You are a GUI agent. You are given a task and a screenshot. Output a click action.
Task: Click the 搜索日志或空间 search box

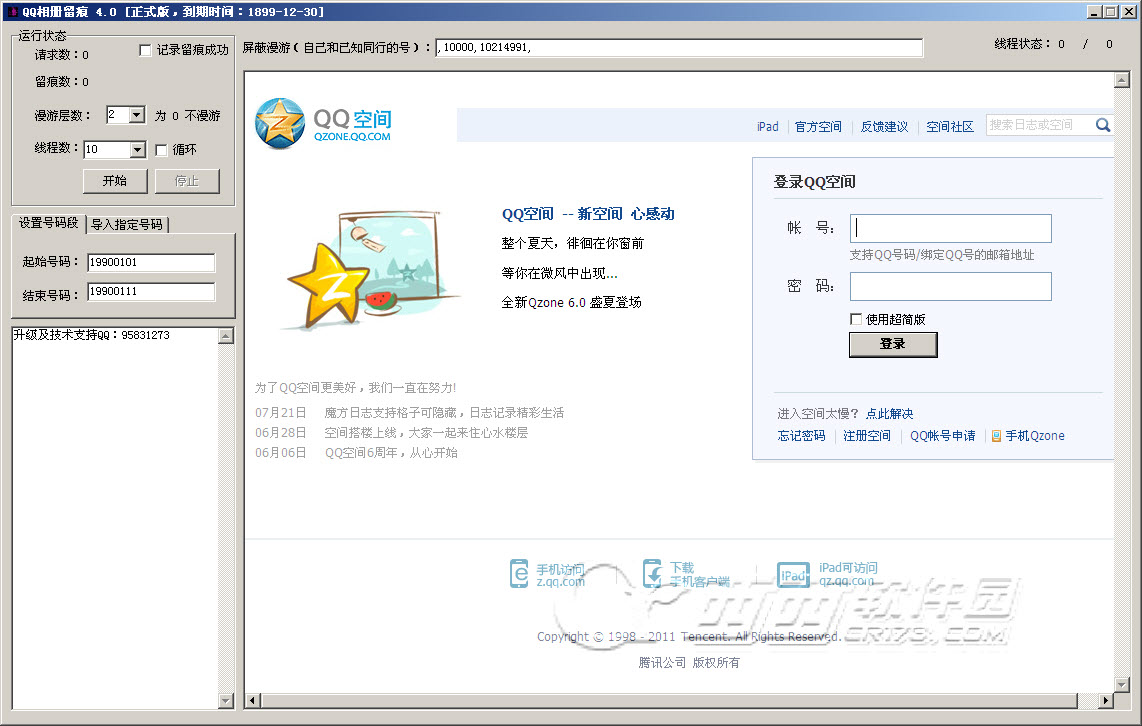pos(1041,125)
